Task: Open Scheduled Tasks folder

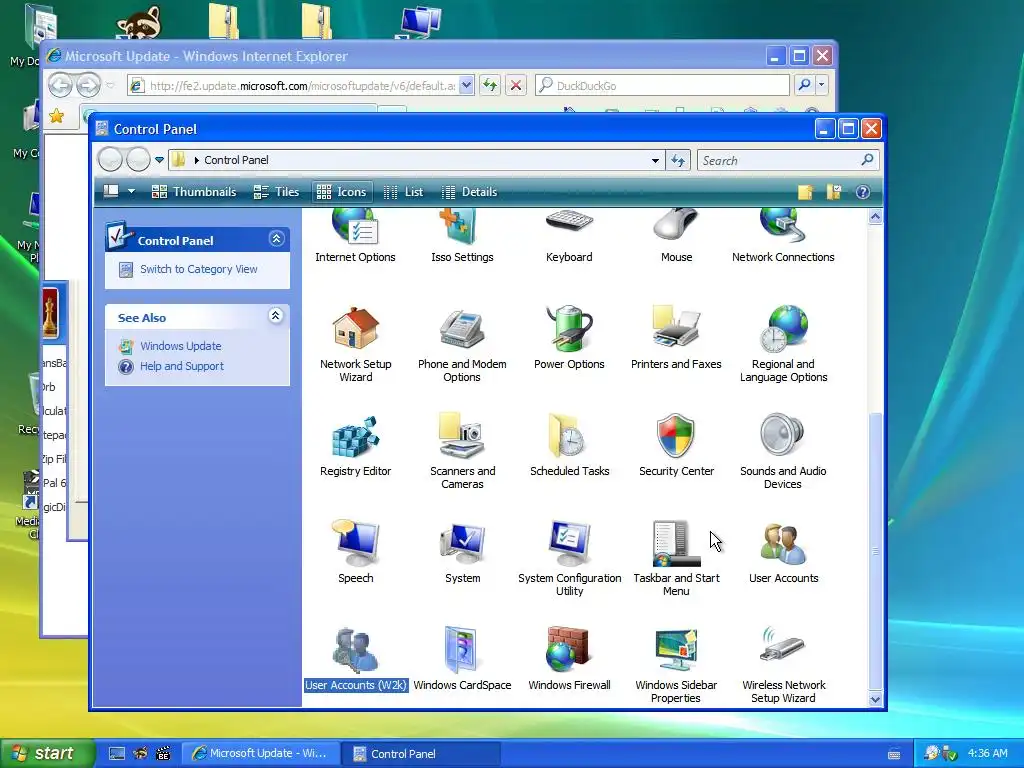Action: (x=569, y=445)
